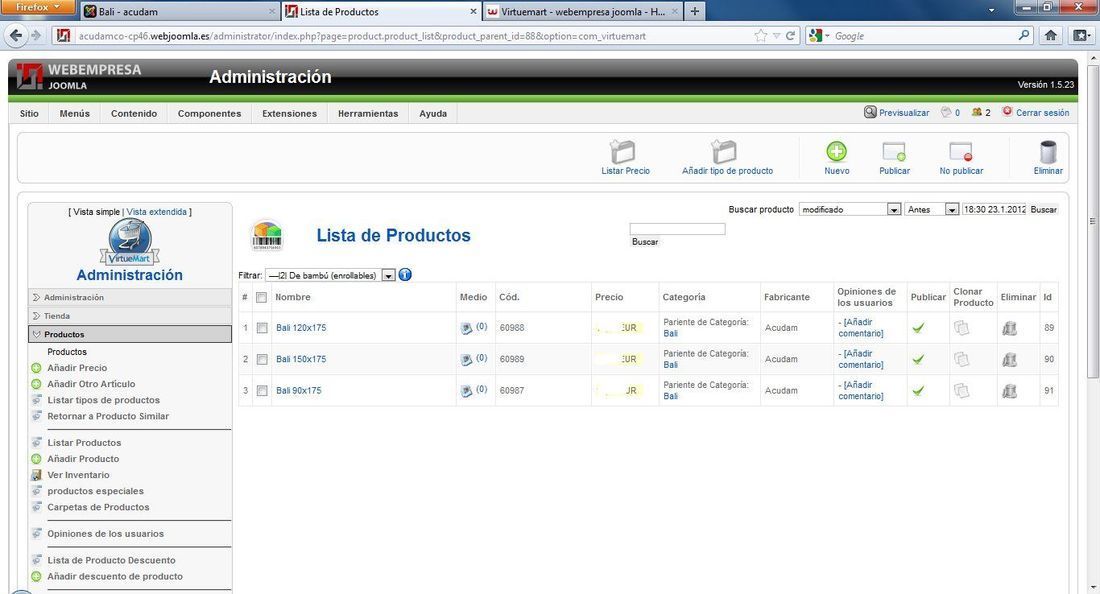1100x594 pixels.
Task: Switch to the Bali - acudam tab
Action: point(179,11)
